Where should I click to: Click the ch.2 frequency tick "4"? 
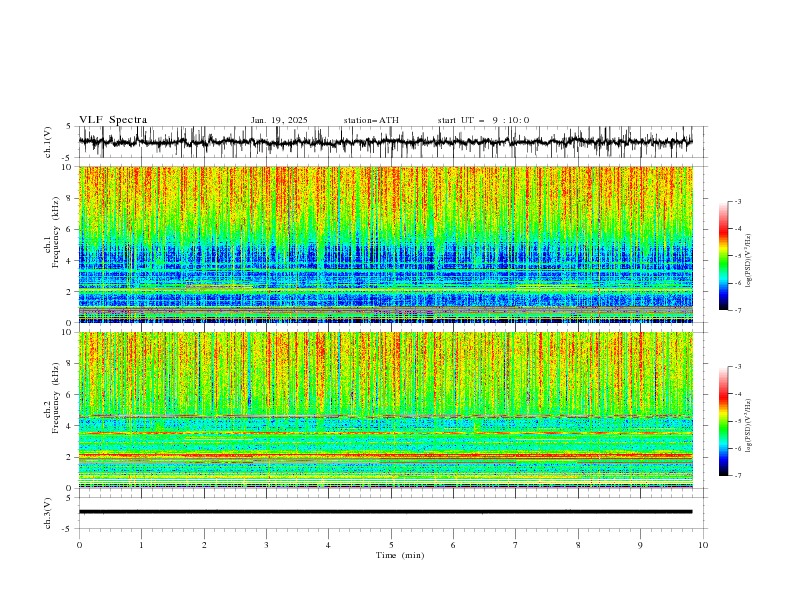(69, 426)
